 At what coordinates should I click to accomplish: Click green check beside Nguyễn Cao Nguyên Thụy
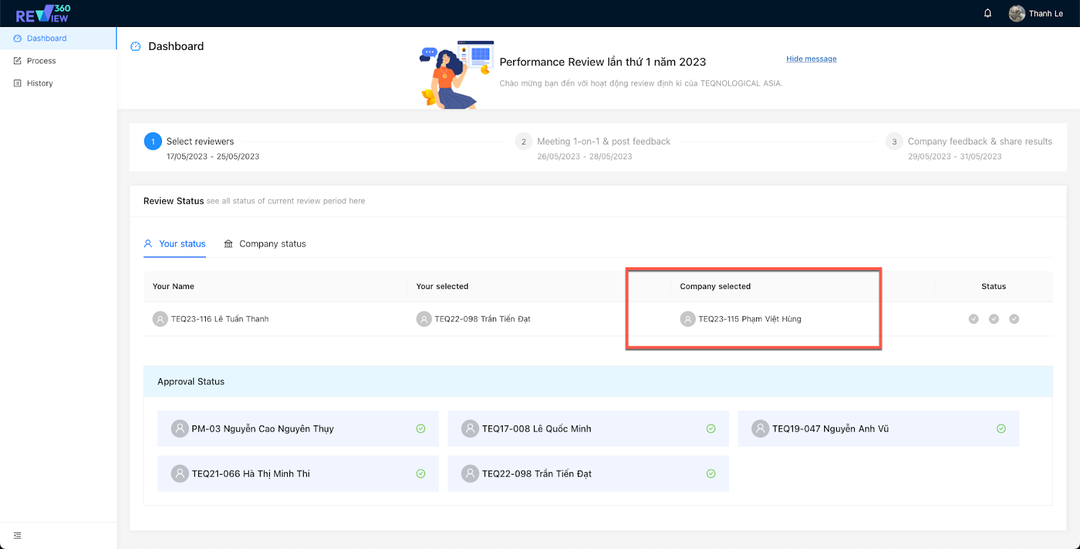point(421,429)
